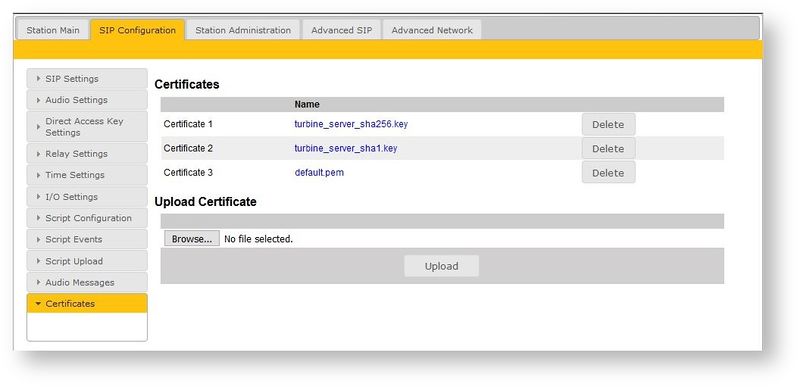Screen dimensions: 800x387
Task: Expand SIP Settings in the sidebar
Action: (x=87, y=79)
